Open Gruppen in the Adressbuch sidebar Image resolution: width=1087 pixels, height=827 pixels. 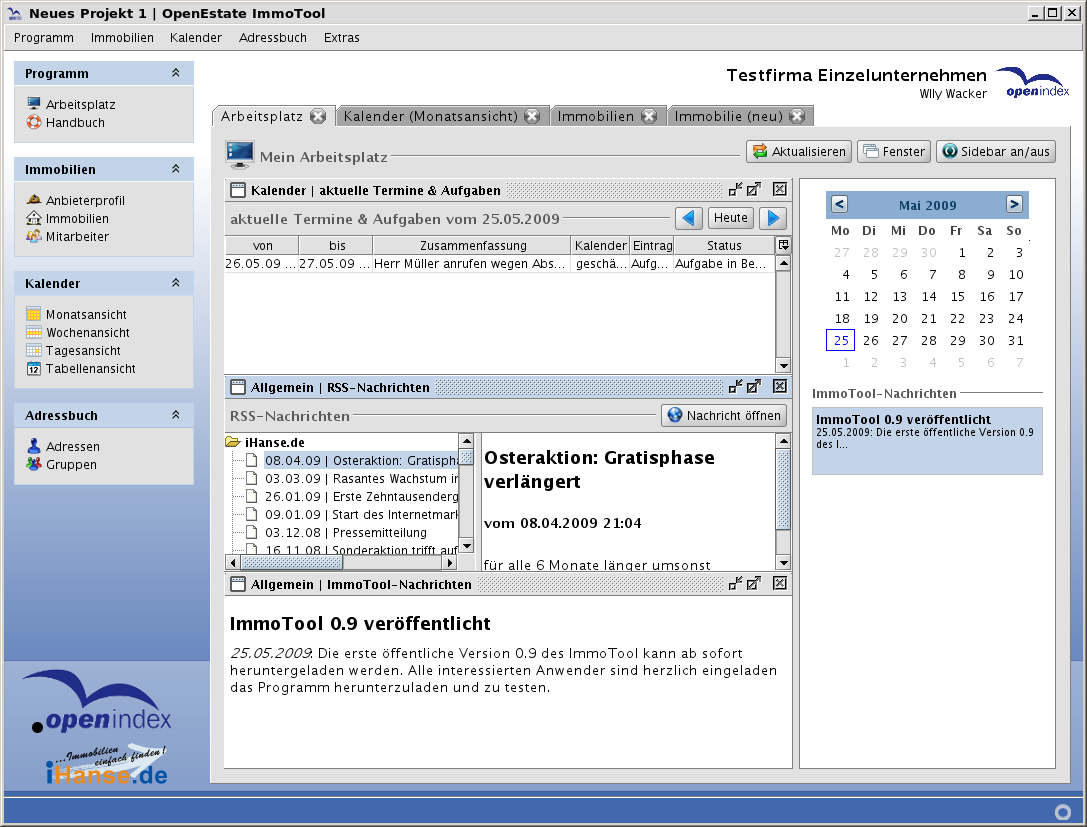click(x=71, y=465)
